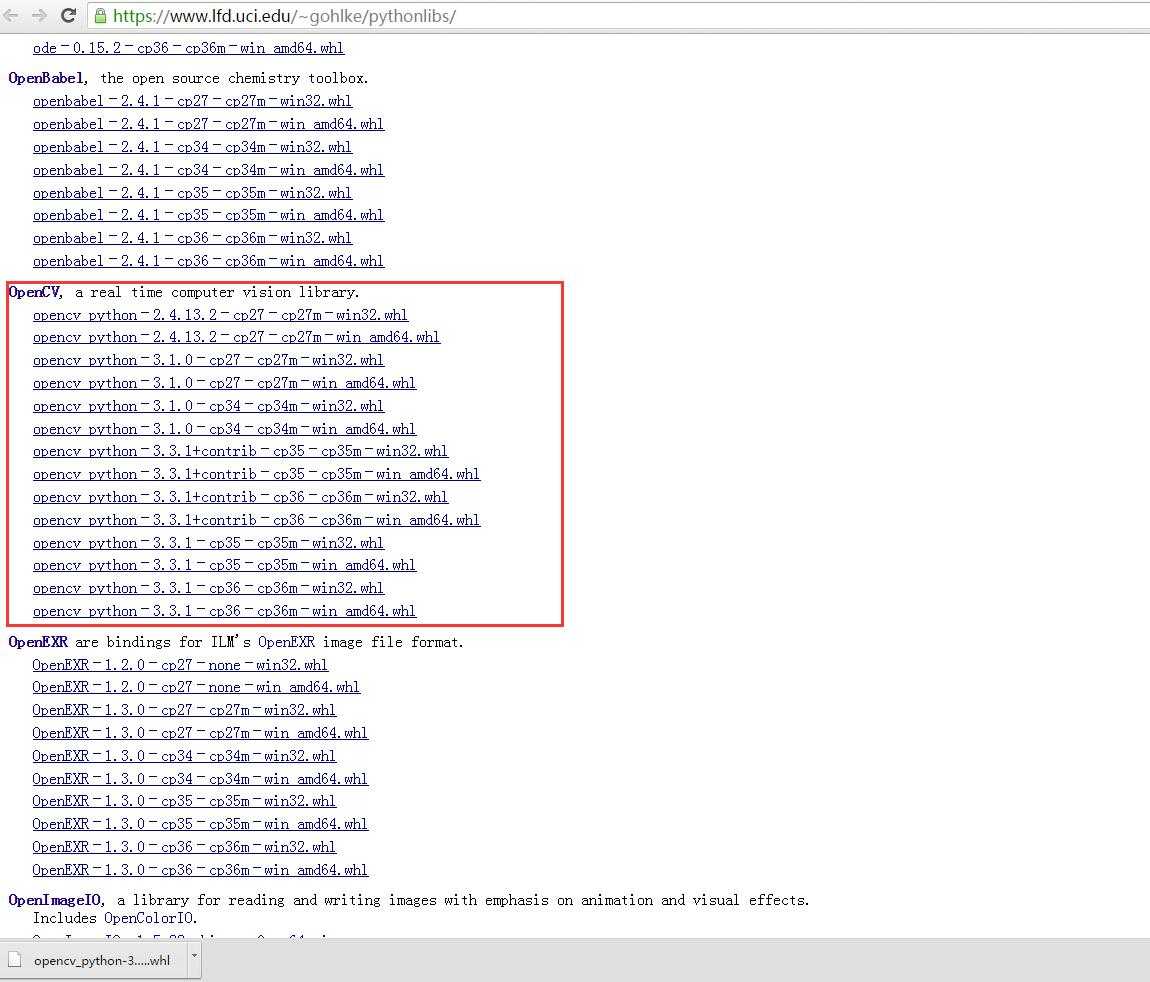
Task: Click the file icon of the downloaded whl
Action: 15,959
